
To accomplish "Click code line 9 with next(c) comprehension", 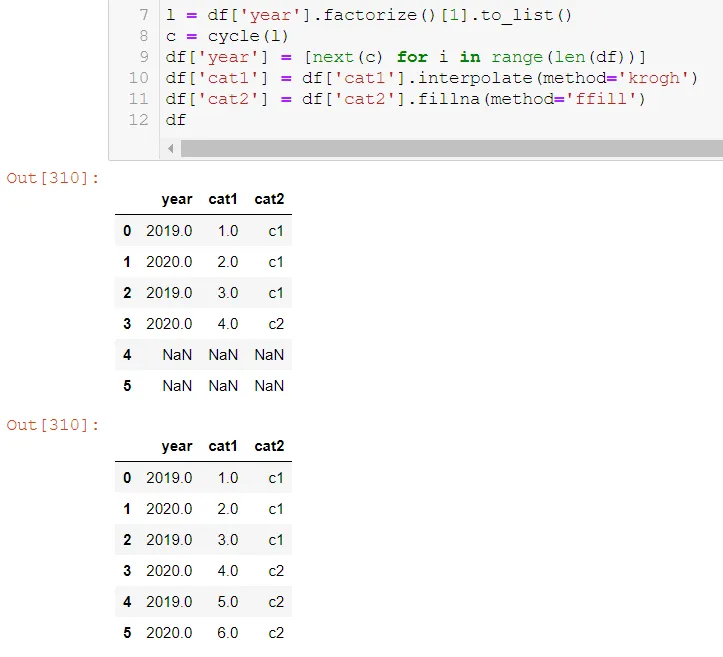I will point(406,57).
